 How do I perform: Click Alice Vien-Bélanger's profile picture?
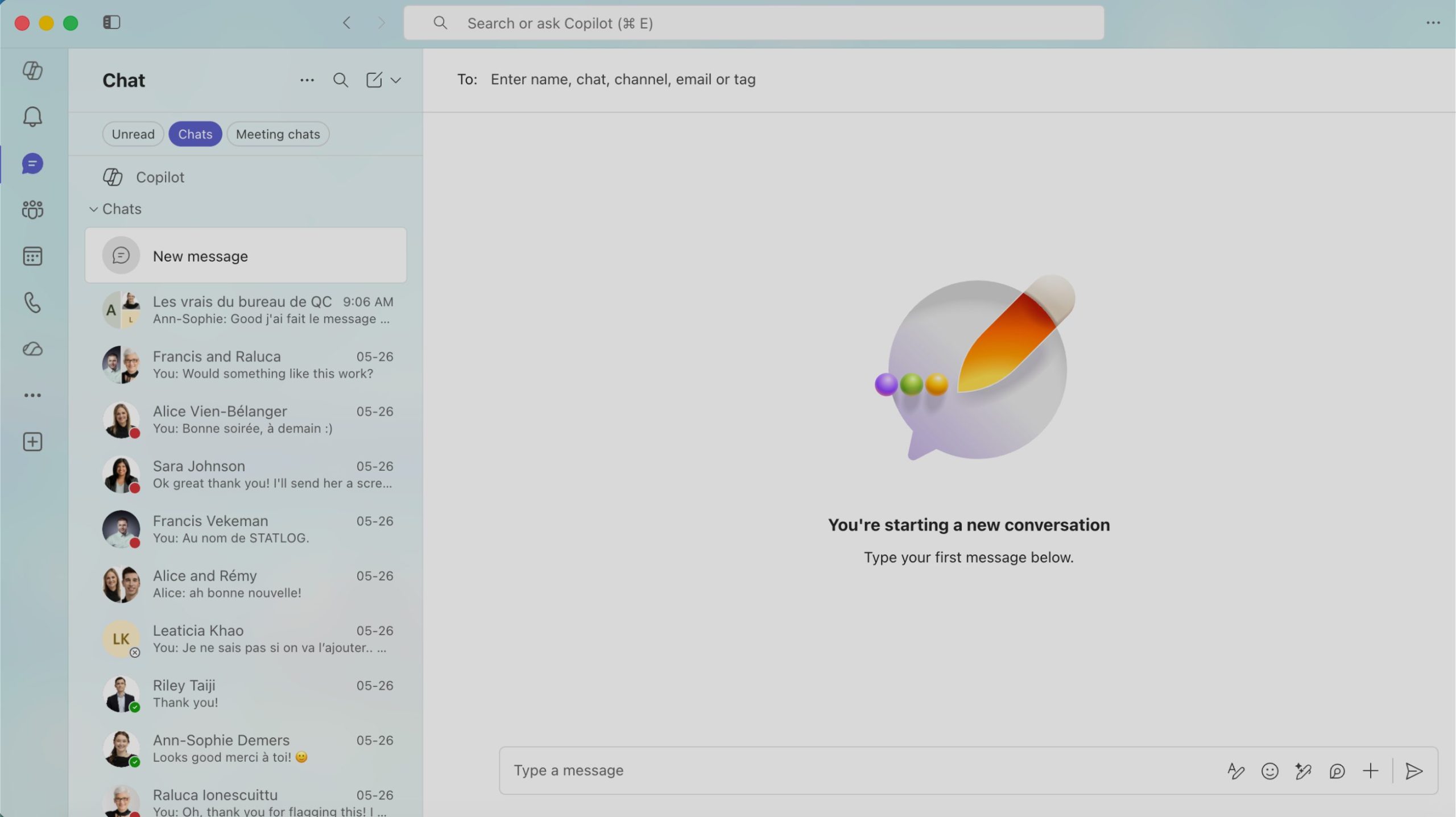[x=121, y=420]
